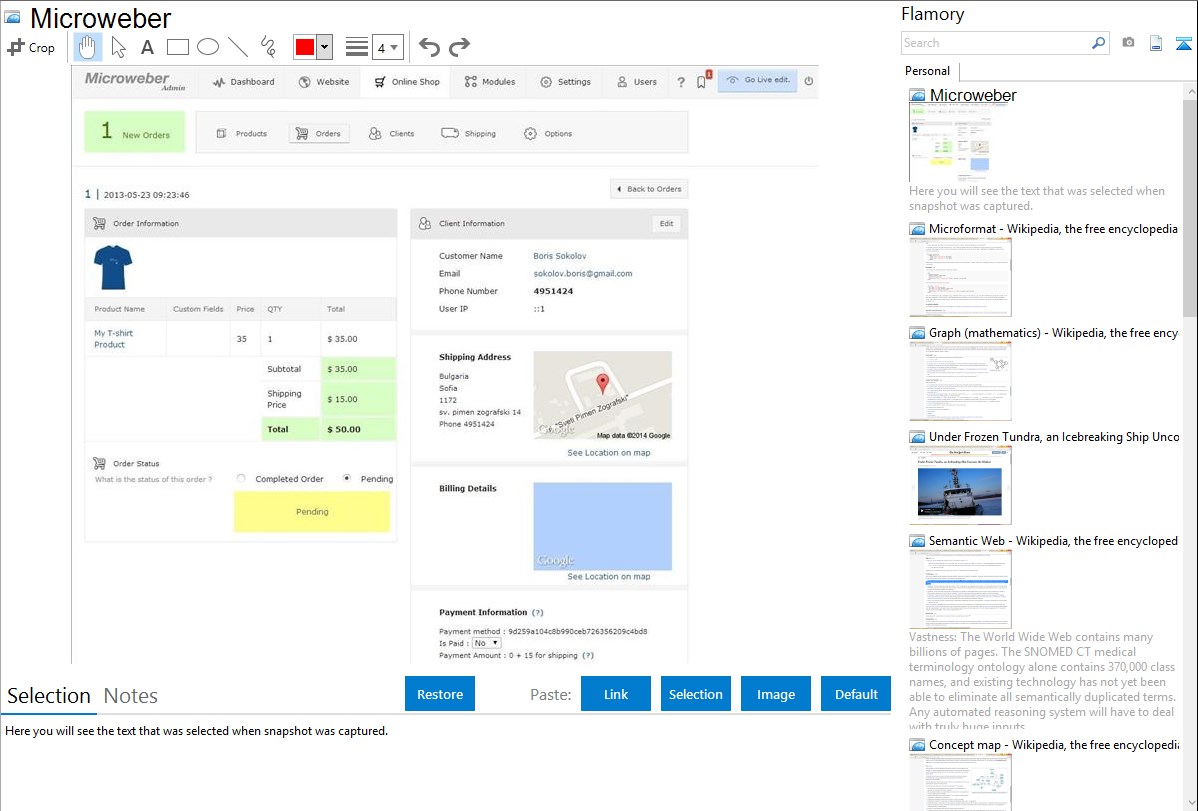
Task: Select the text annotation tool
Action: click(147, 47)
